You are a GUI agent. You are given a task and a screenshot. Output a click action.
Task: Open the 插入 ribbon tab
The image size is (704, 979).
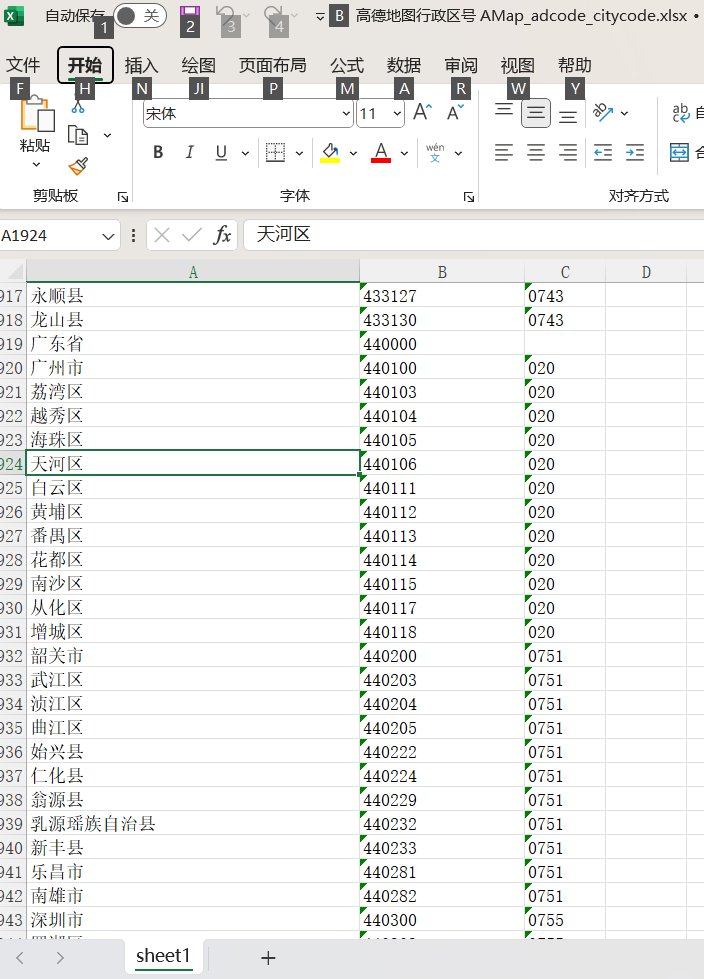(x=141, y=65)
